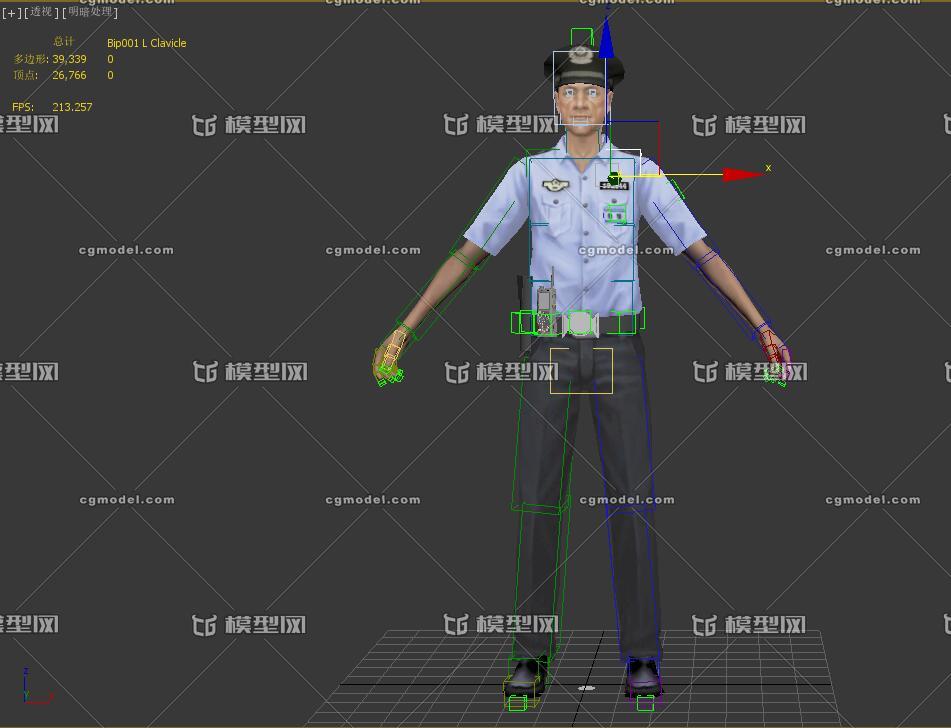Select the red wireframe hand bones
951x728 pixels.
[770, 357]
